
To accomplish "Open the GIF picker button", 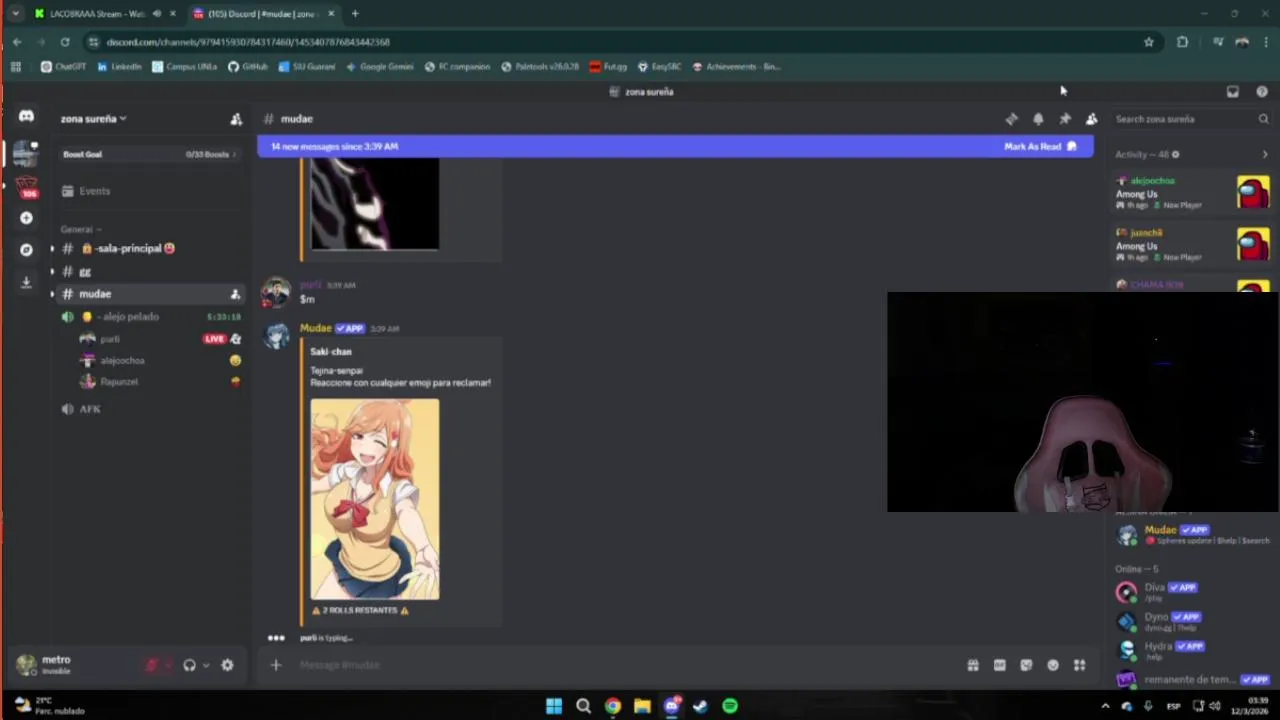I will pos(999,665).
